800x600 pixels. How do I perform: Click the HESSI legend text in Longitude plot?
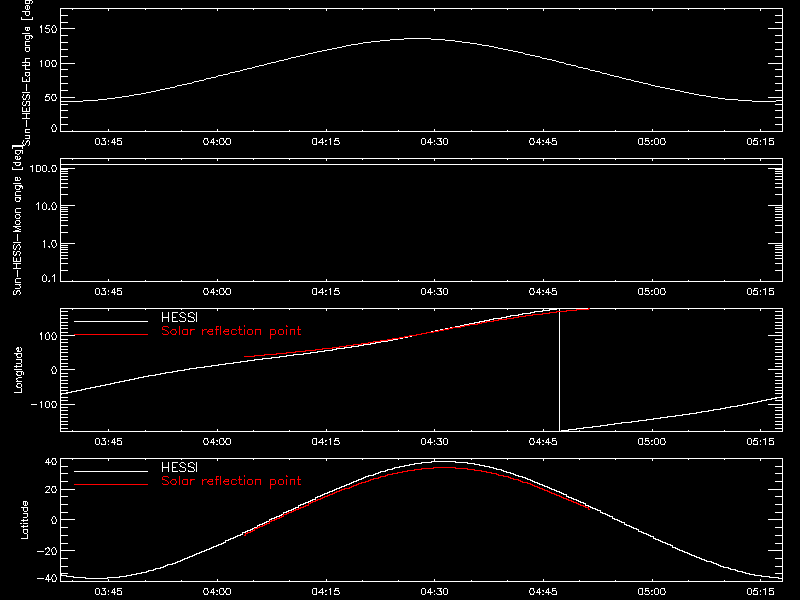click(x=179, y=317)
